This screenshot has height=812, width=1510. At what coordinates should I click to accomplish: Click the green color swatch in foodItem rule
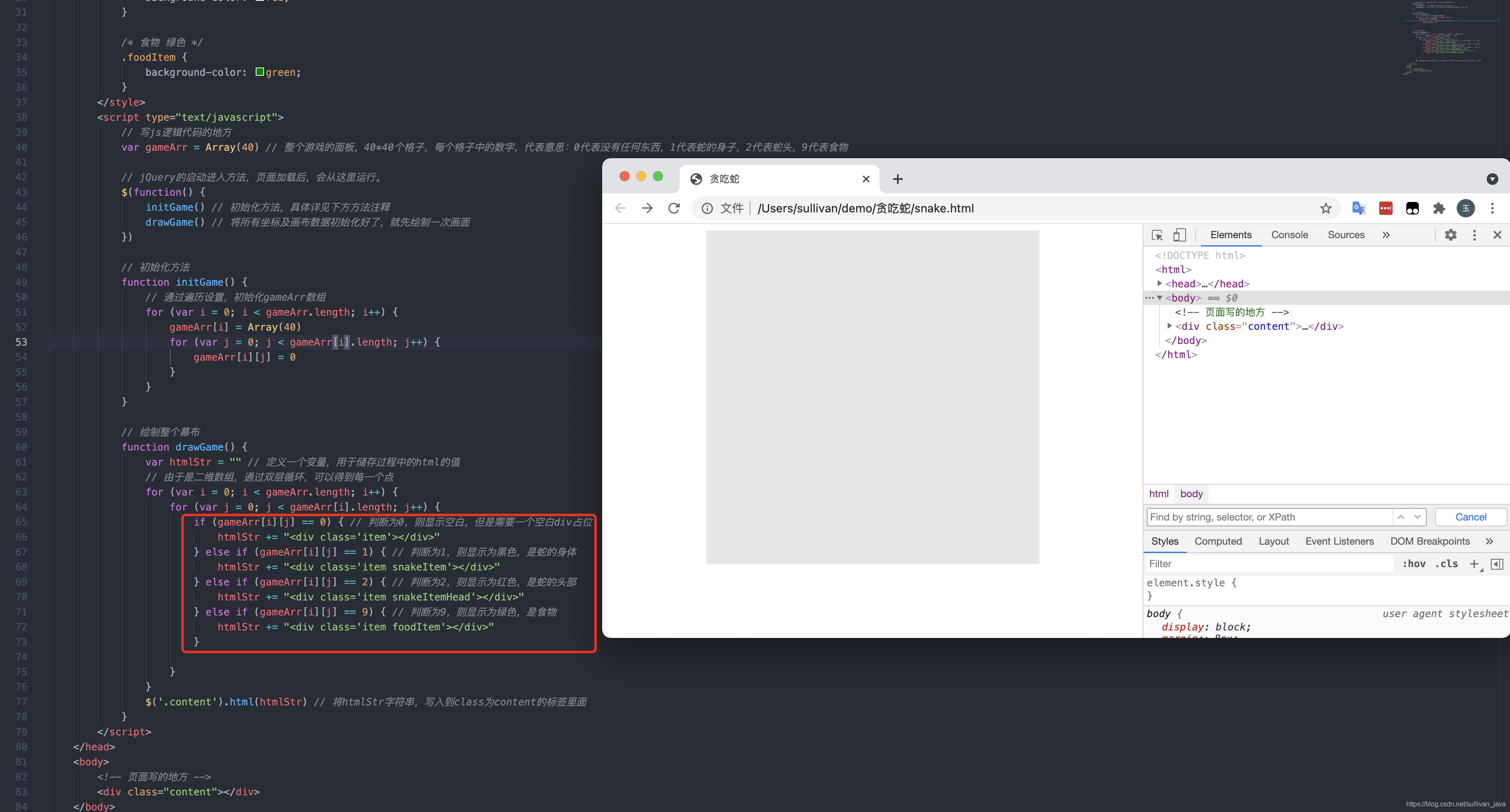[x=260, y=72]
